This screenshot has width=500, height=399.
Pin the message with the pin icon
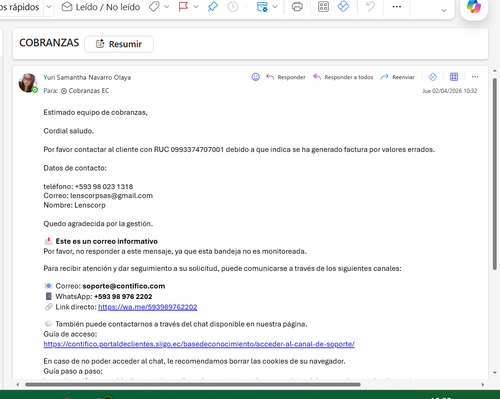click(x=213, y=7)
